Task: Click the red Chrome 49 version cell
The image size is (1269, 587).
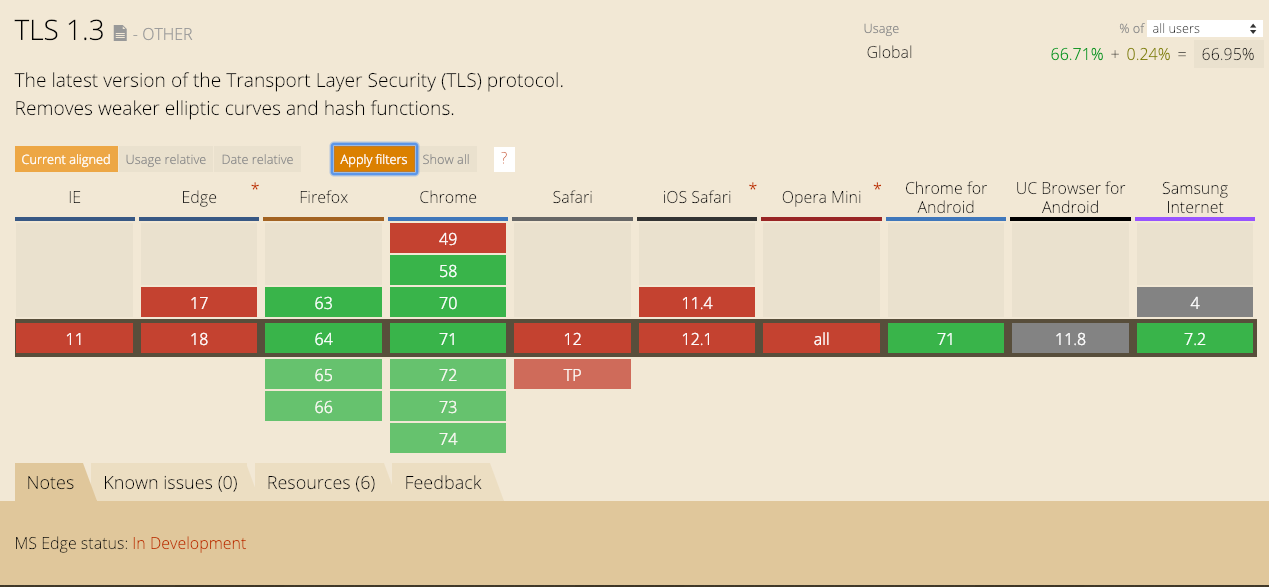Action: pos(448,238)
